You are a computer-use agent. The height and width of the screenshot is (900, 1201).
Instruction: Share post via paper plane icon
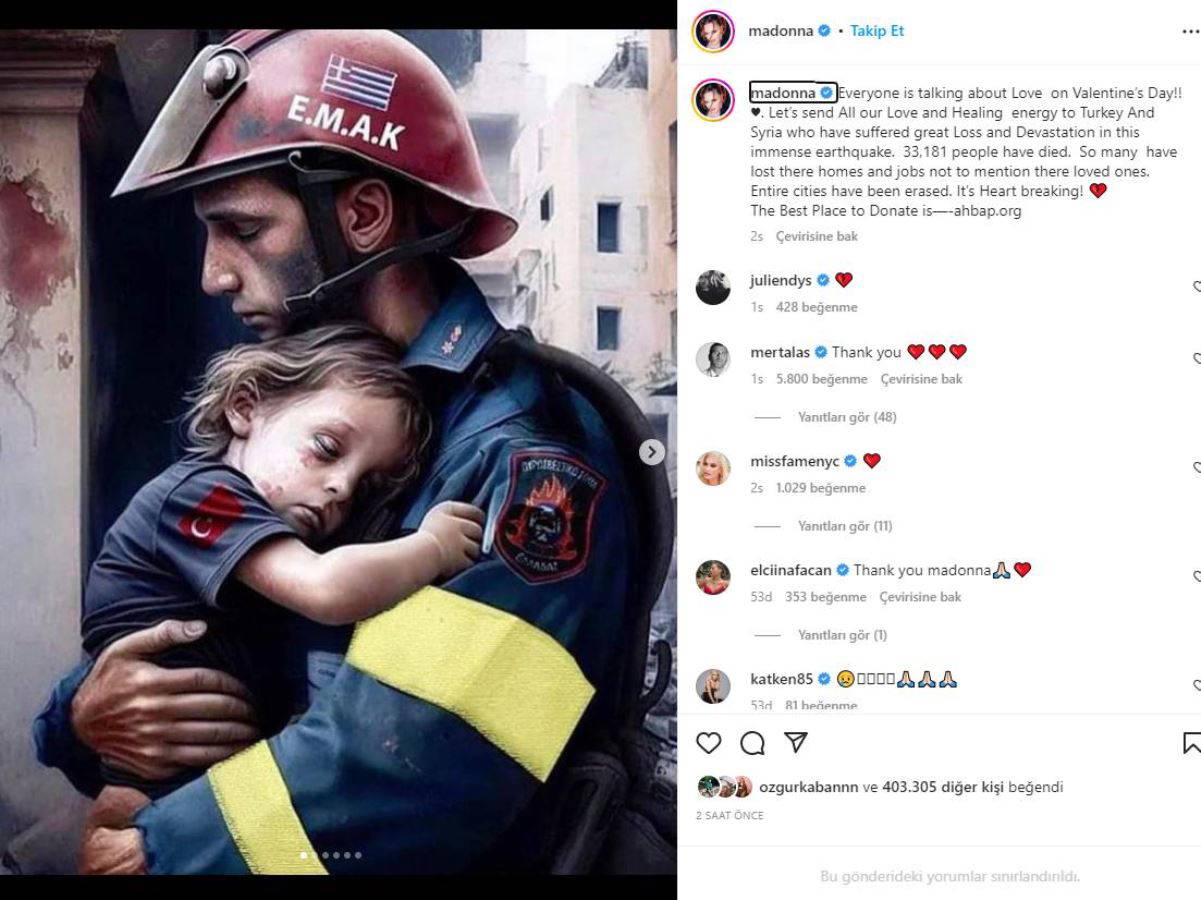pyautogui.click(x=796, y=743)
